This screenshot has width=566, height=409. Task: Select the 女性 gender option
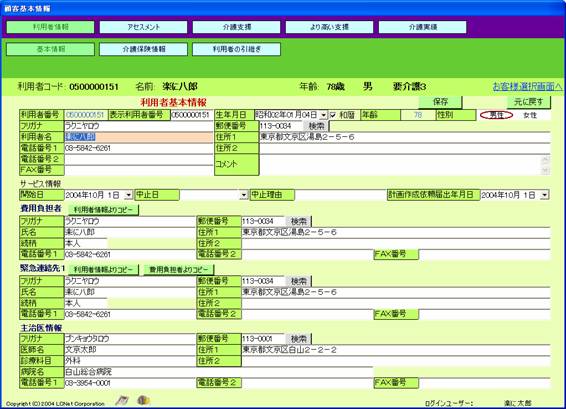530,116
